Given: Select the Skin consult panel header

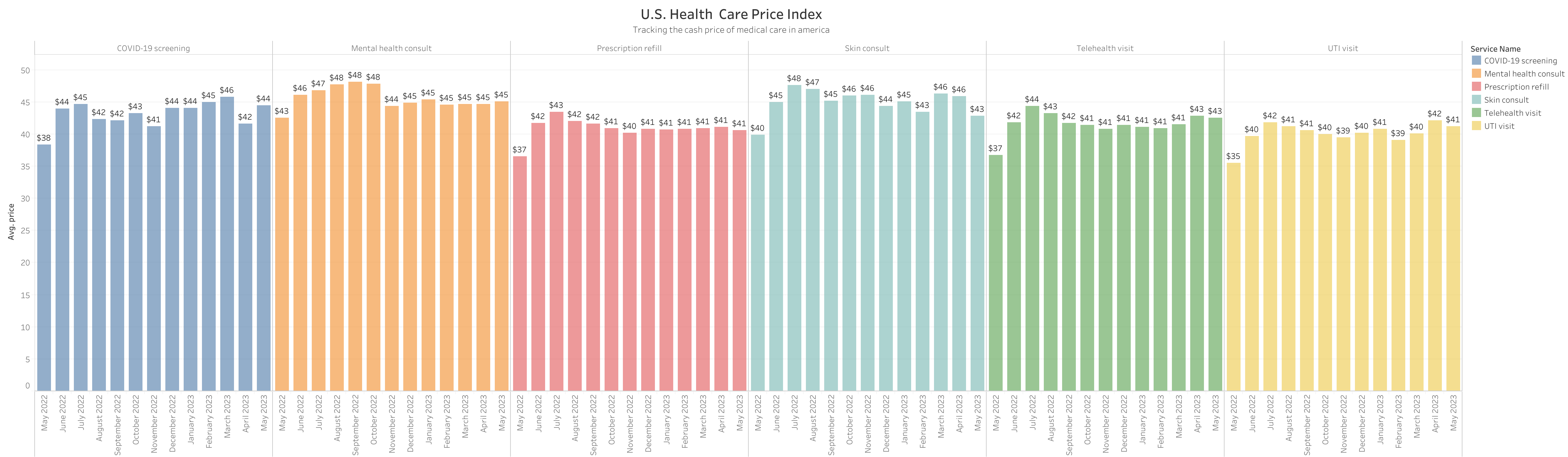Looking at the screenshot, I should 867,49.
